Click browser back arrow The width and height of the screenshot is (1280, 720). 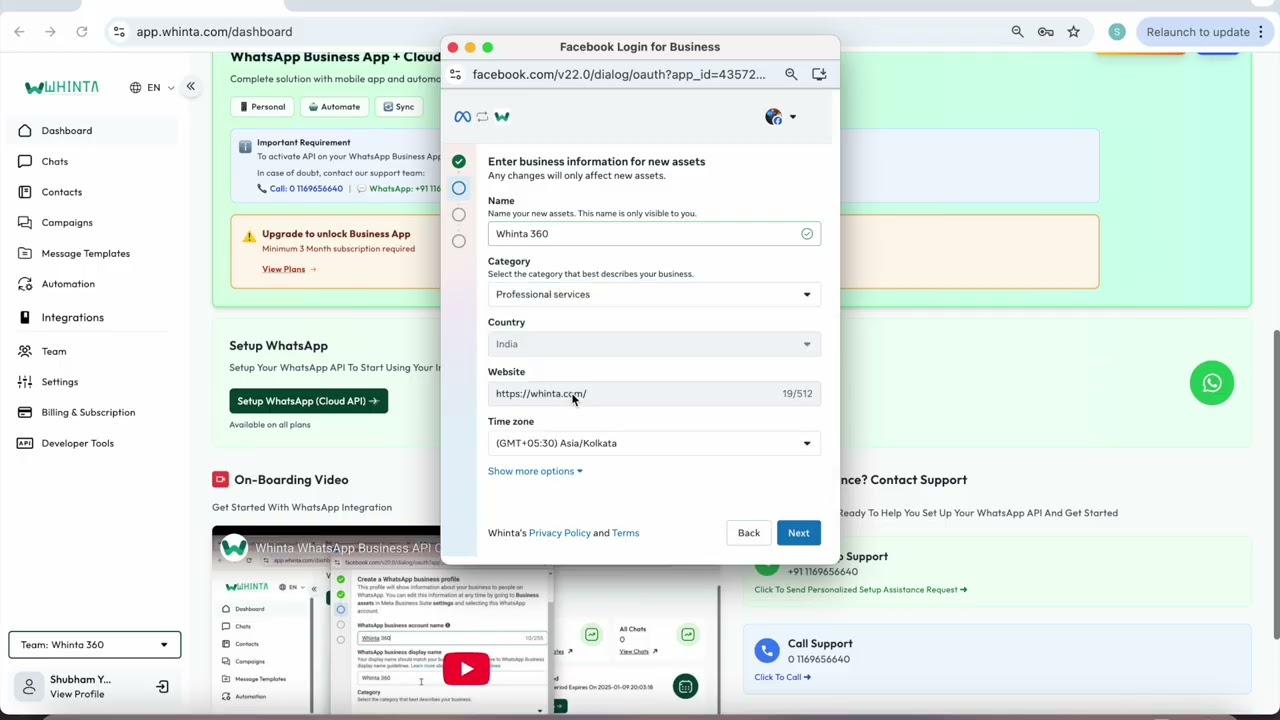tap(19, 32)
